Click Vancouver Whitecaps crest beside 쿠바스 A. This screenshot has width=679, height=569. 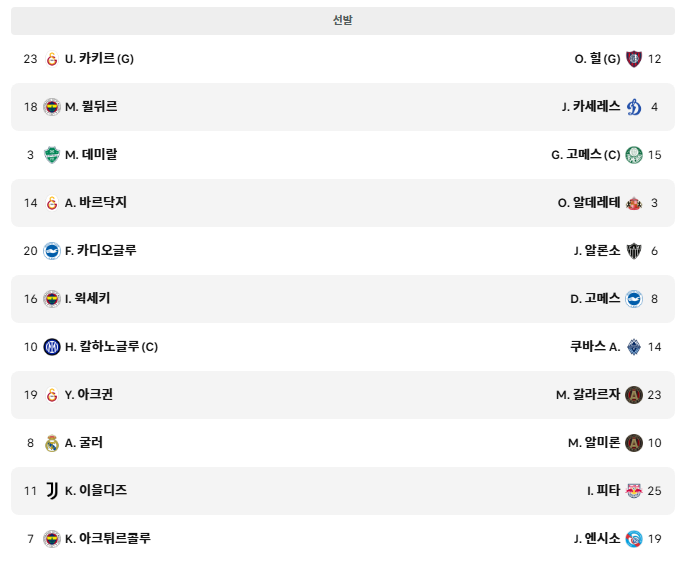coord(634,347)
